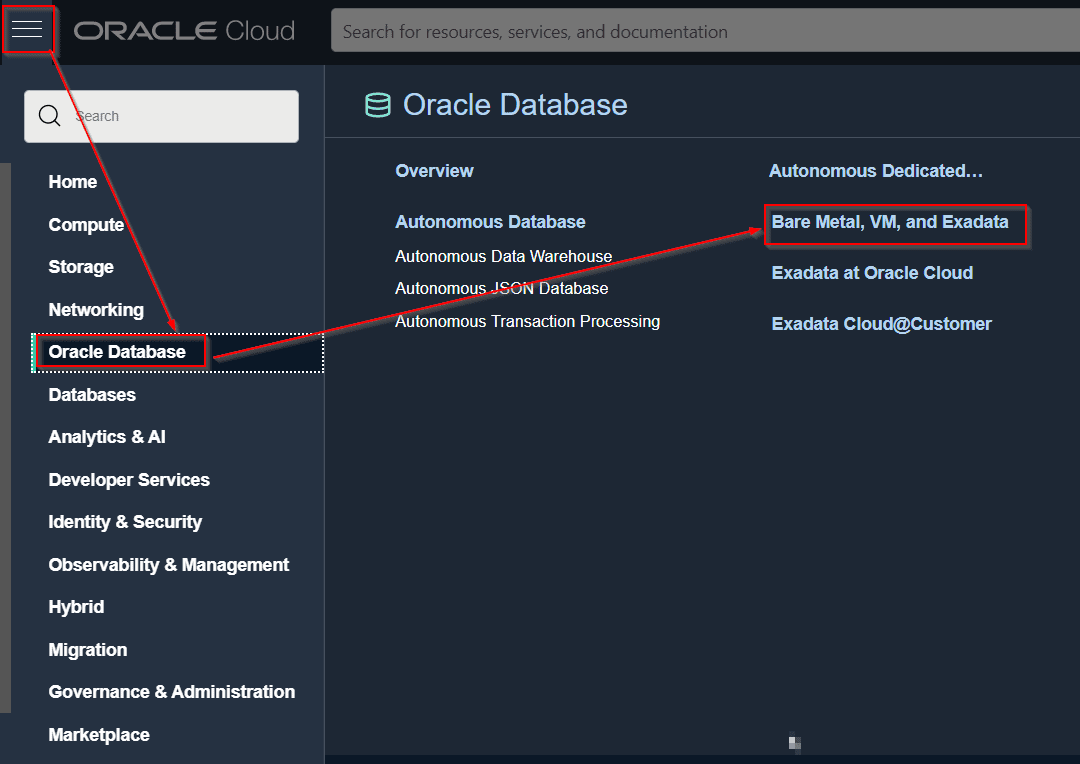This screenshot has width=1080, height=764.
Task: Select Home in the navigation menu
Action: coord(73,182)
